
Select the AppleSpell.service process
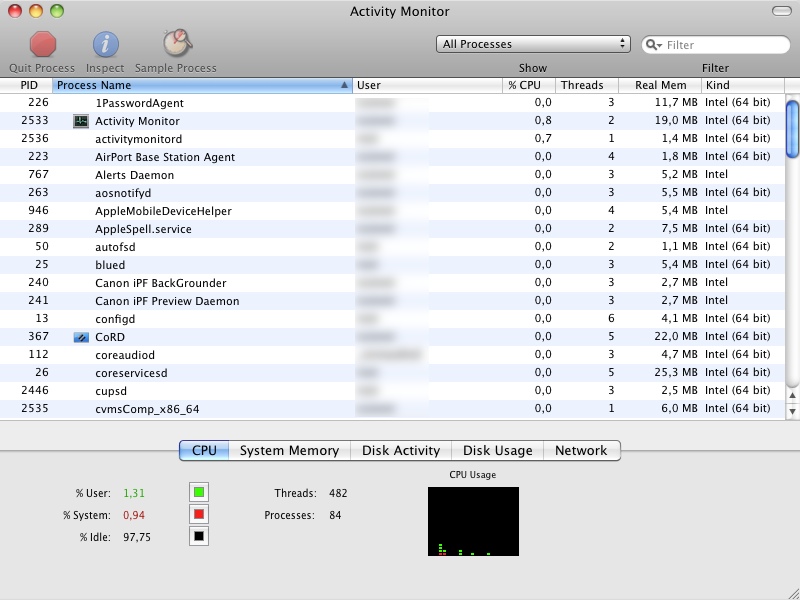[x=392, y=229]
